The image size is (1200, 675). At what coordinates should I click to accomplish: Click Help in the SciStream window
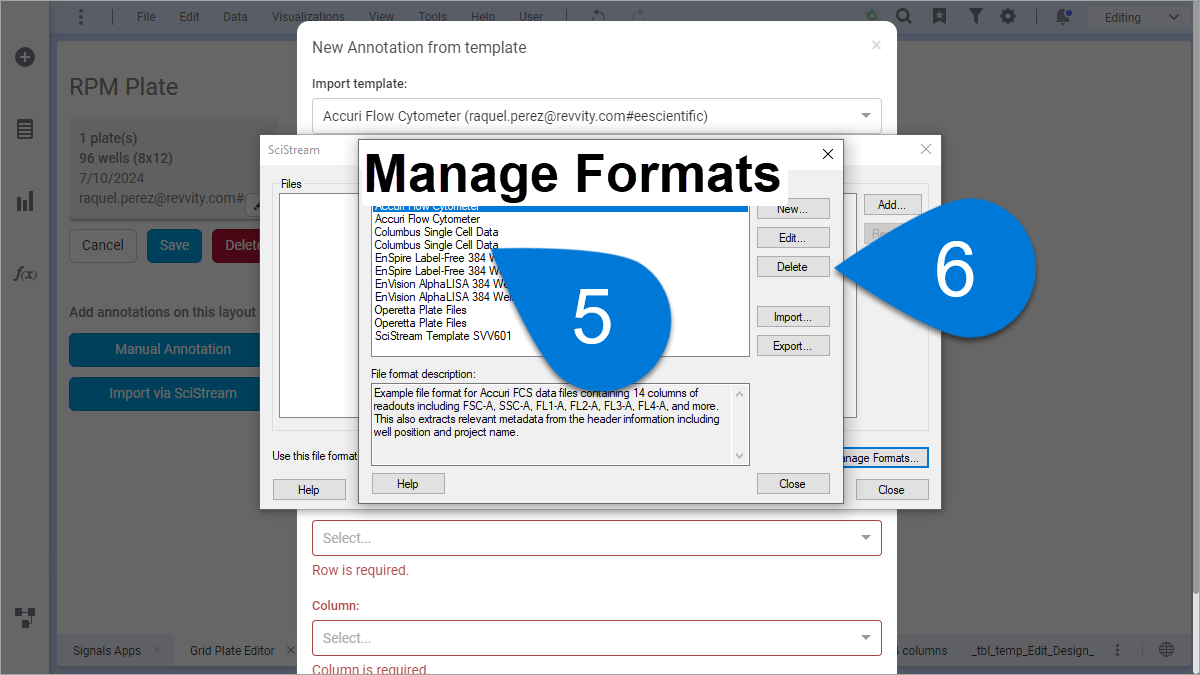309,490
